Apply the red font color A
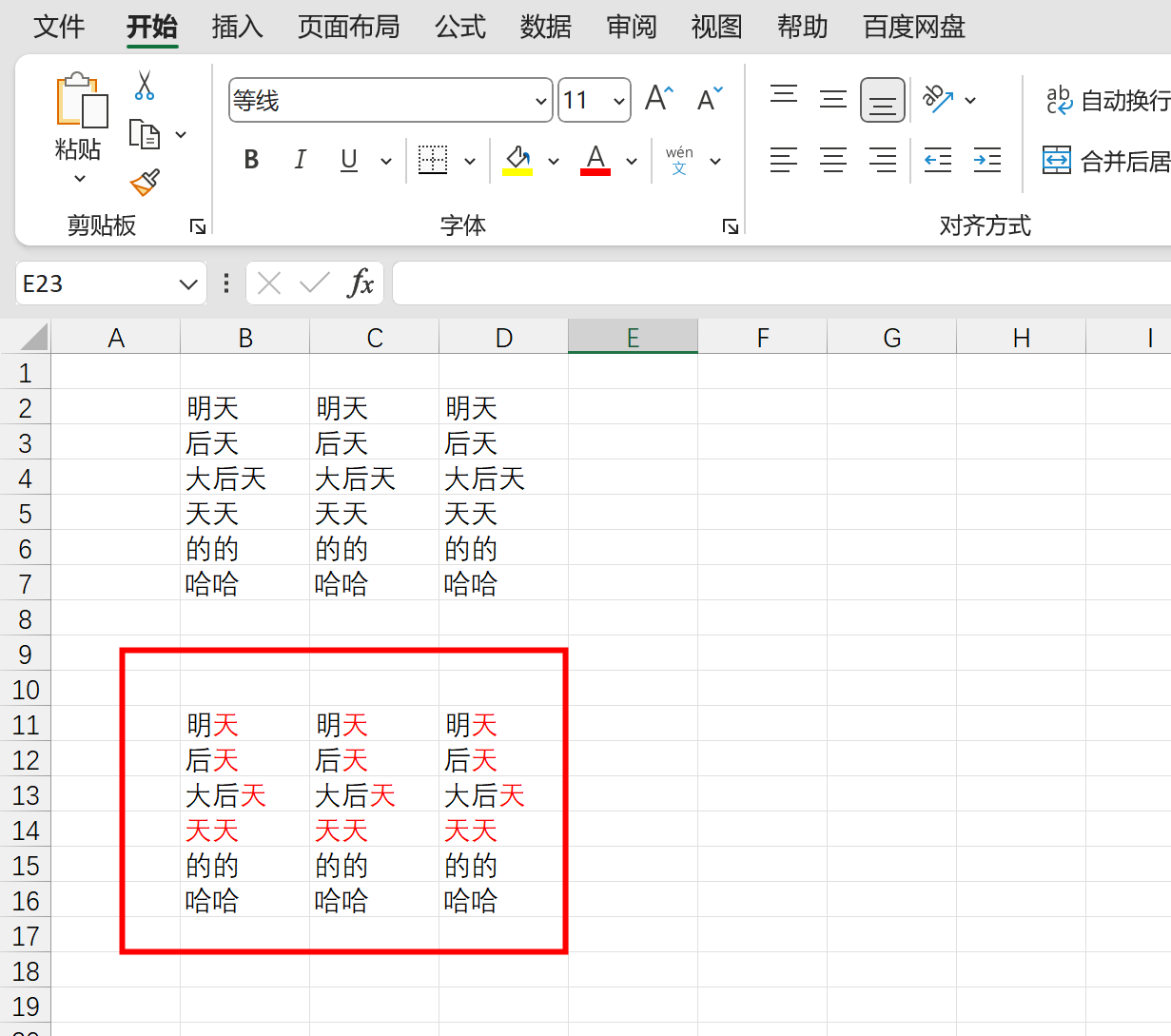This screenshot has width=1171, height=1036. pyautogui.click(x=595, y=160)
